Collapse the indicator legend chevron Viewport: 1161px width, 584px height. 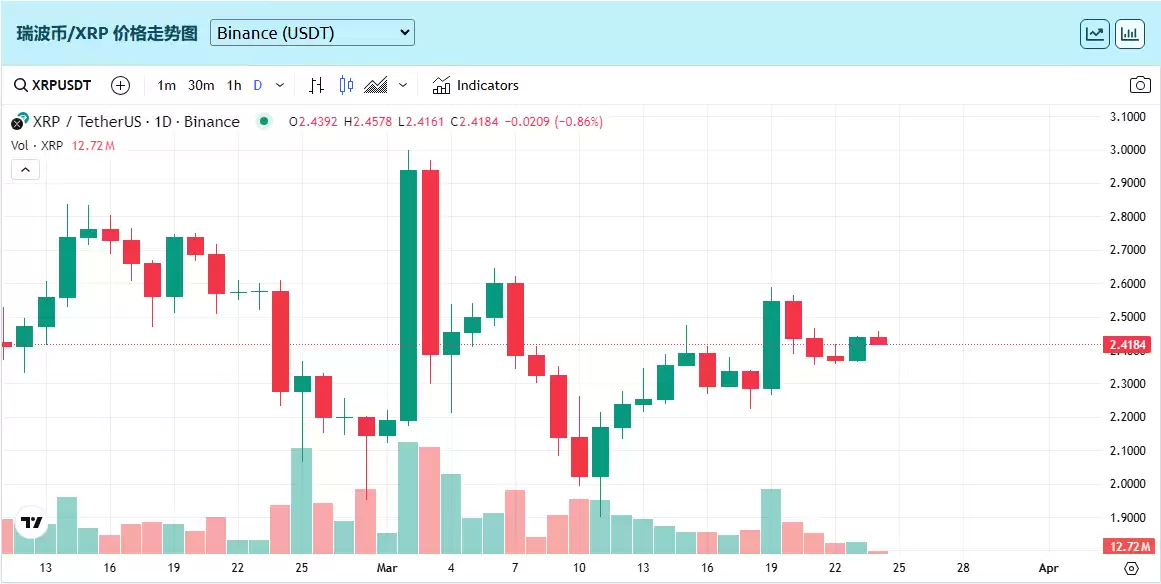[x=25, y=169]
